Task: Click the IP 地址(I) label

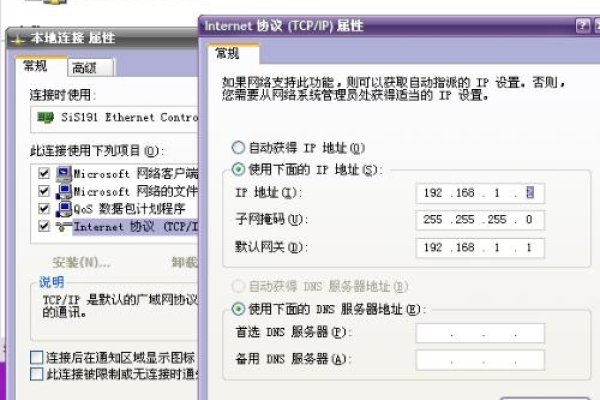Action: point(268,193)
